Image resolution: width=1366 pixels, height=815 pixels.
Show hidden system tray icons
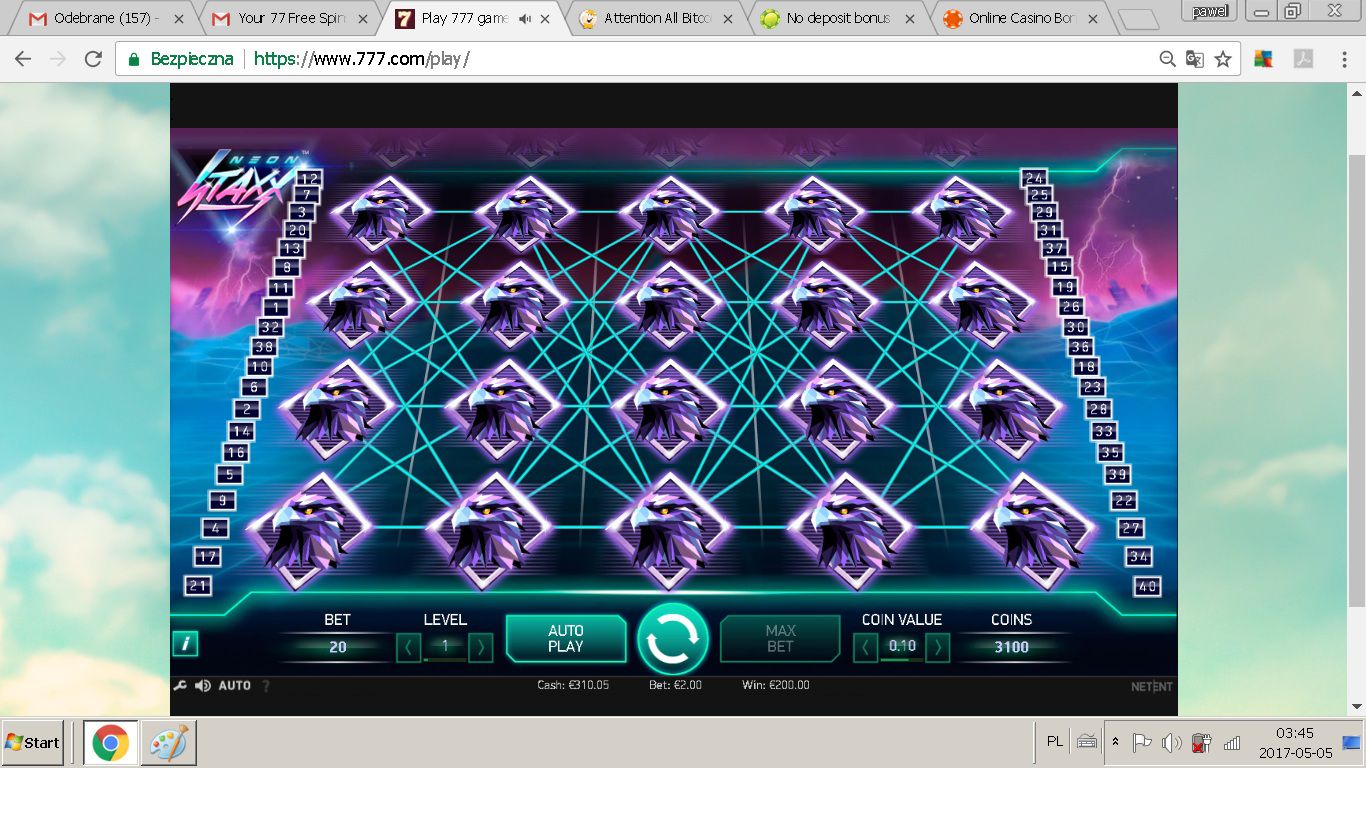pos(1116,742)
